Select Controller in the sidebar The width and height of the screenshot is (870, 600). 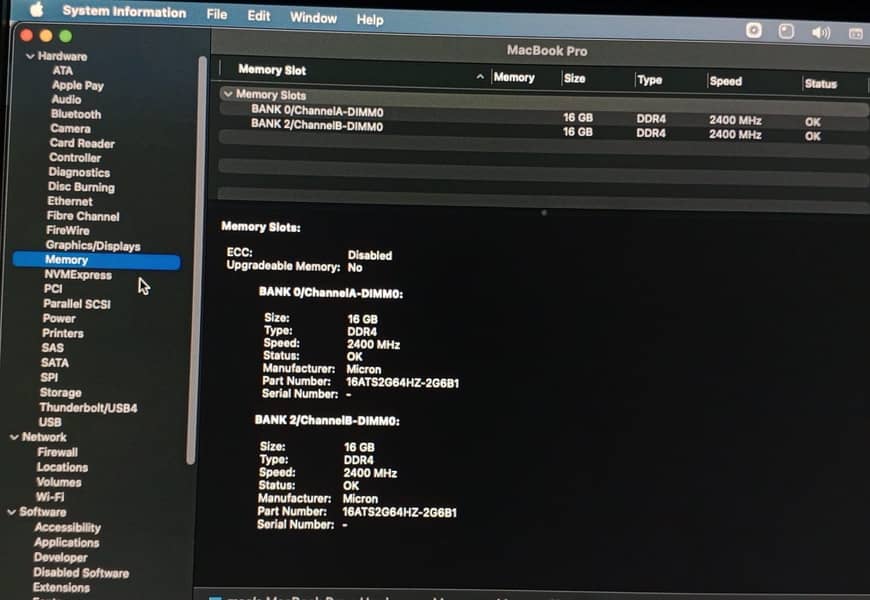pos(75,158)
